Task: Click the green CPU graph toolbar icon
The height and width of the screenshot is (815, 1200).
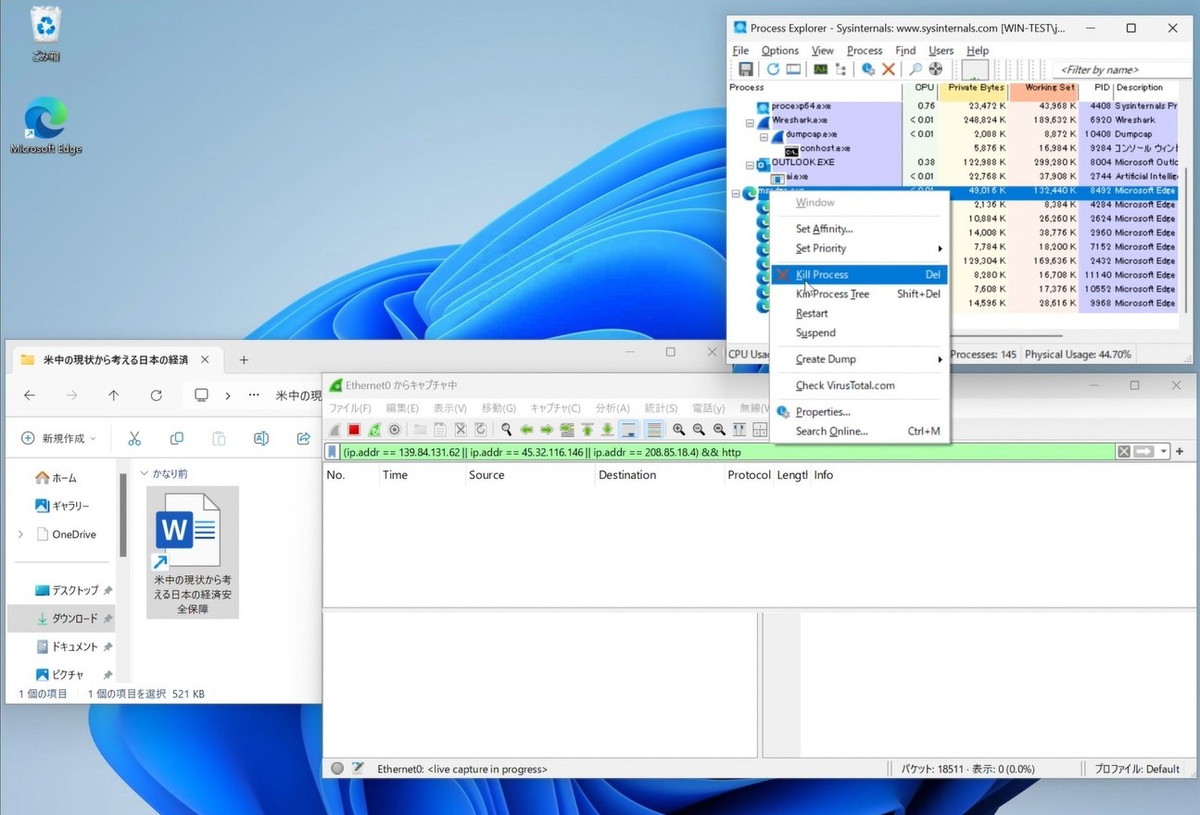Action: [821, 69]
